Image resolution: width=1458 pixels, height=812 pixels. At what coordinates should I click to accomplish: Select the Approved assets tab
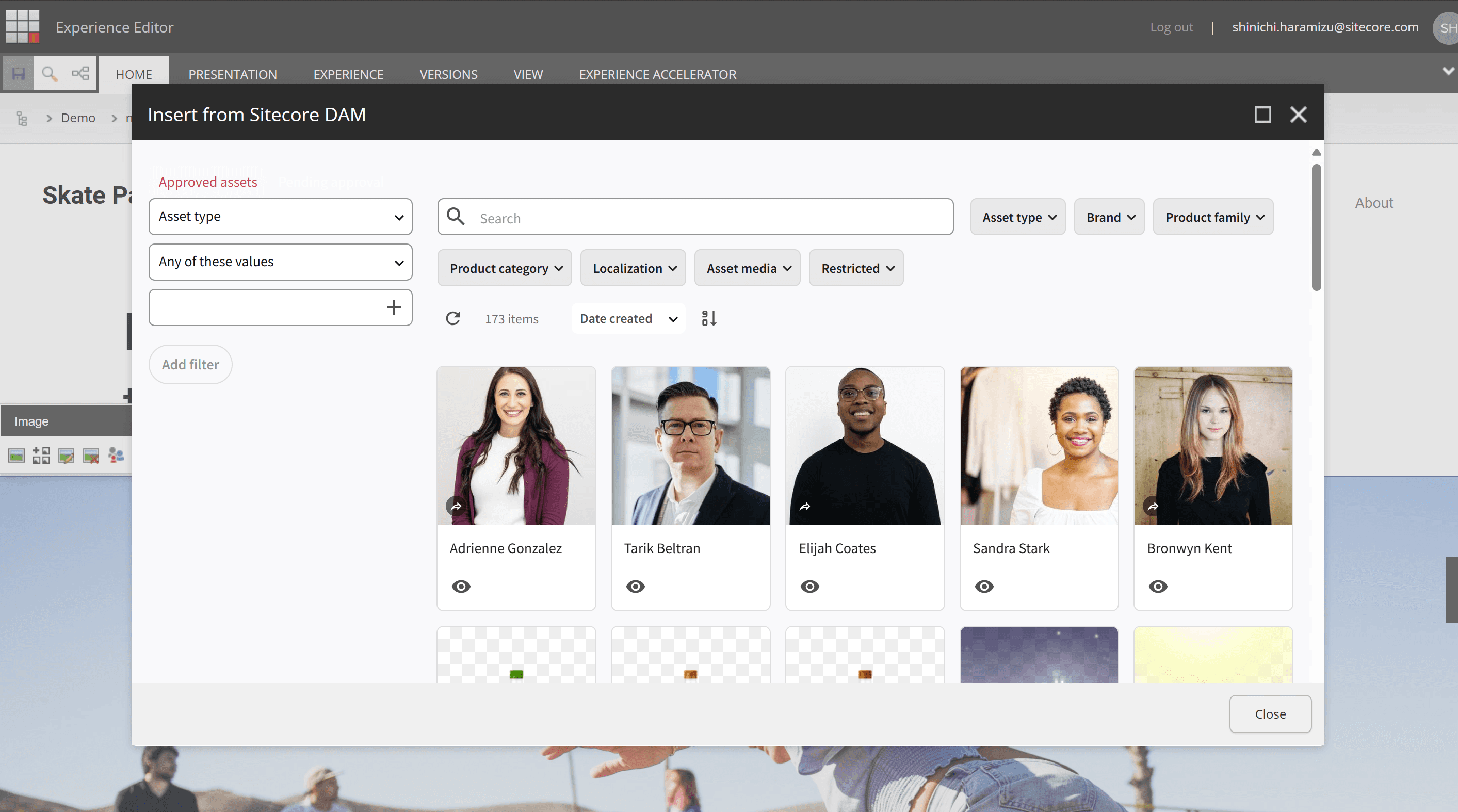208,182
